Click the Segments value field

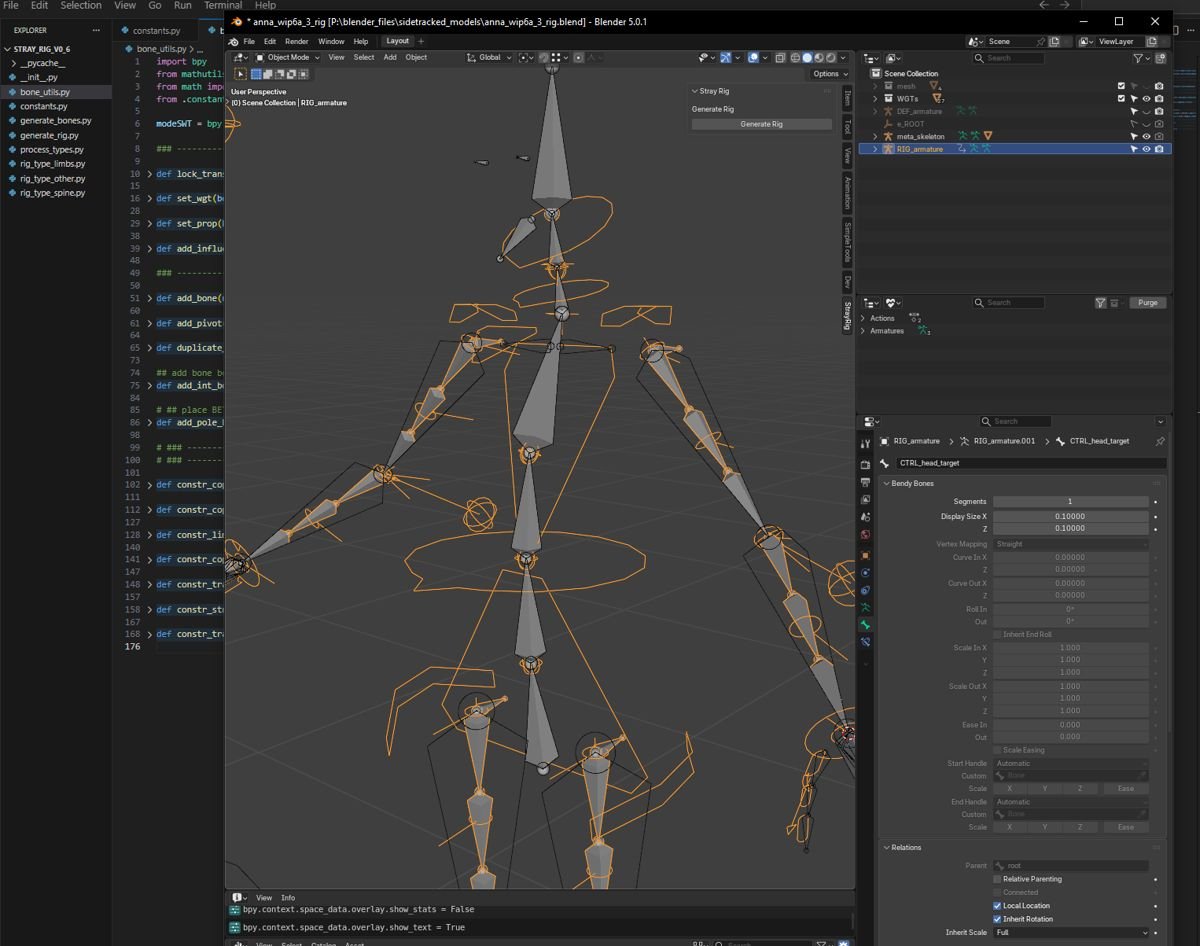1069,502
